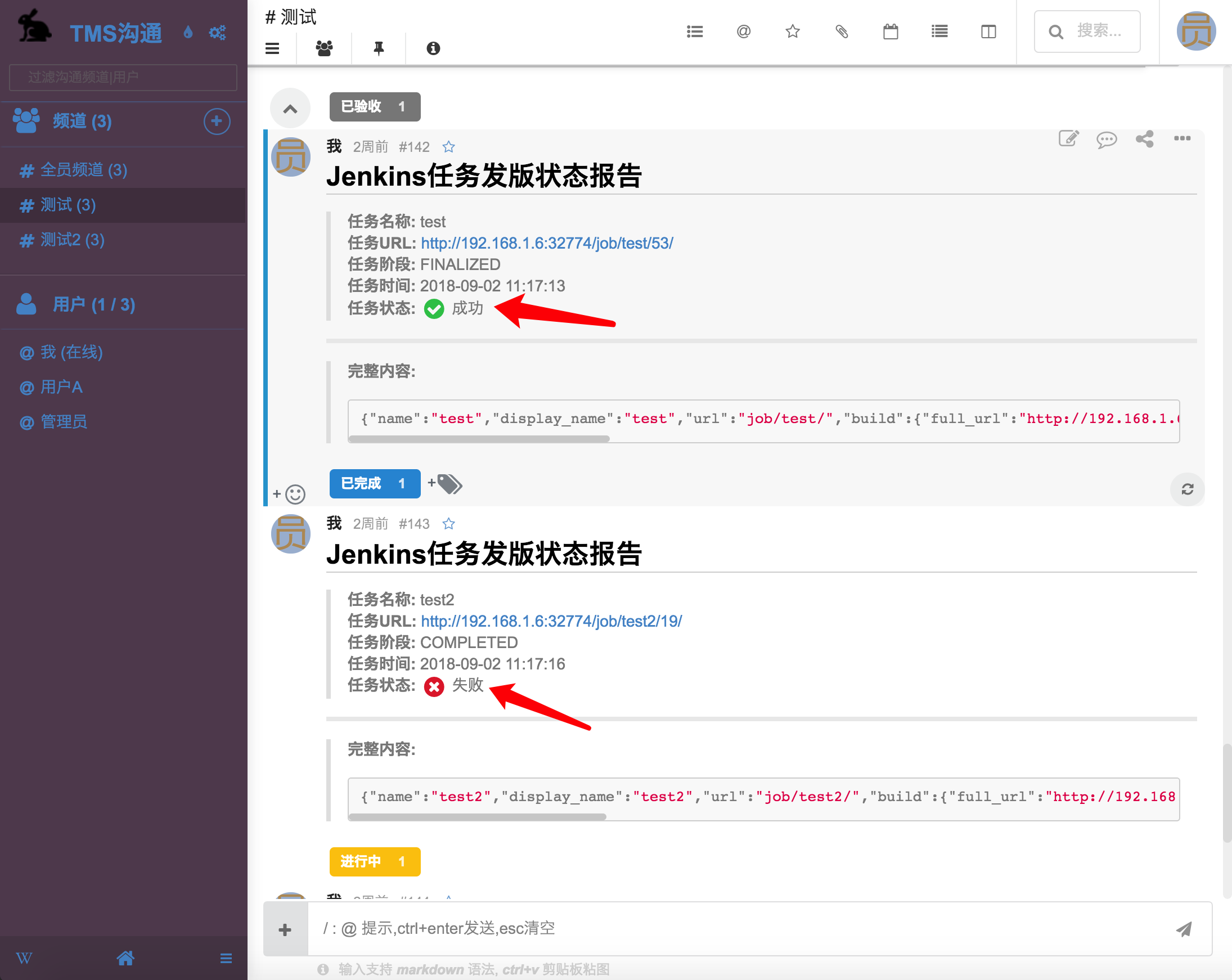Edit message #142 with pencil icon
The height and width of the screenshot is (980, 1232).
tap(1068, 139)
